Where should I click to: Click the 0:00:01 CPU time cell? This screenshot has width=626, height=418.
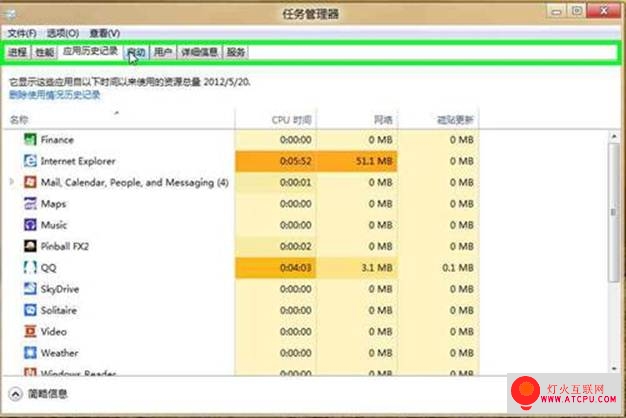tap(276, 182)
